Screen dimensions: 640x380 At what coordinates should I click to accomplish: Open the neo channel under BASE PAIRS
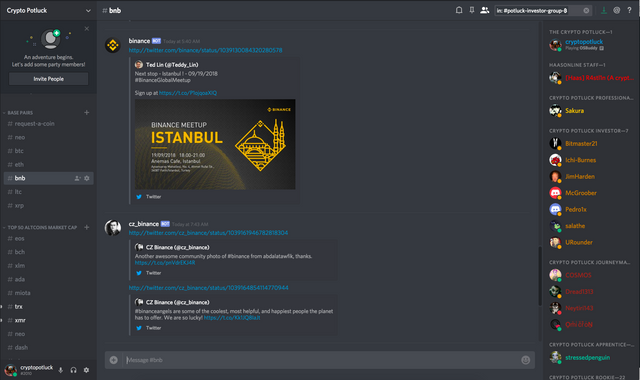pos(49,137)
